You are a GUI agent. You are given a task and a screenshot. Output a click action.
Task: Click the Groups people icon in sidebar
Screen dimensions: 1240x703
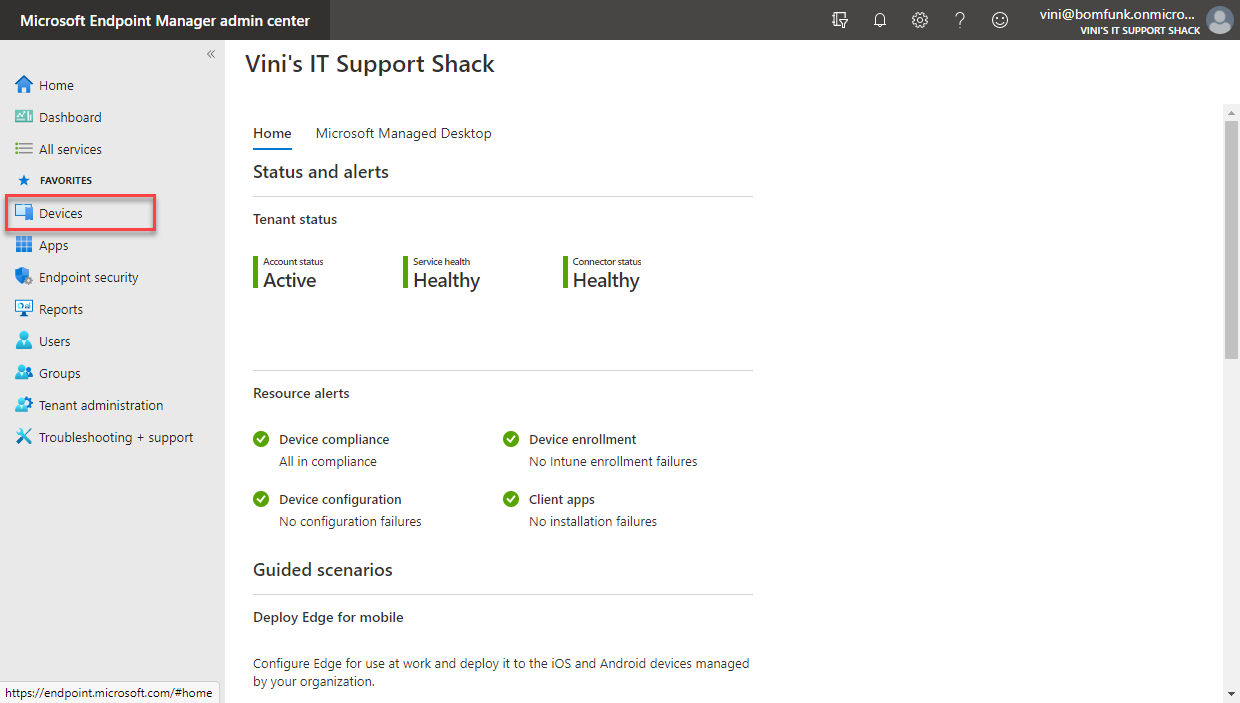tap(24, 373)
